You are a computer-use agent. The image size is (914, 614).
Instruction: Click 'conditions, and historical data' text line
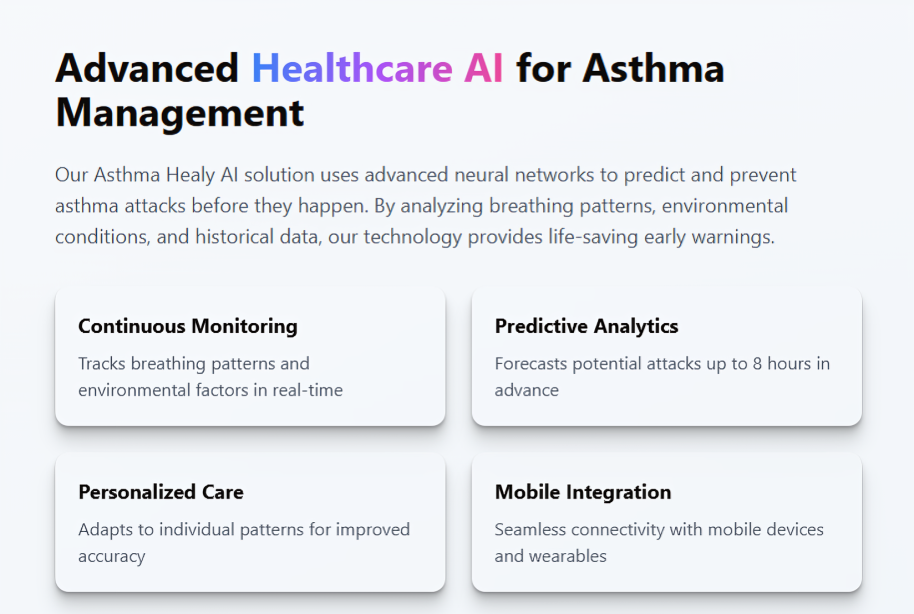188,237
